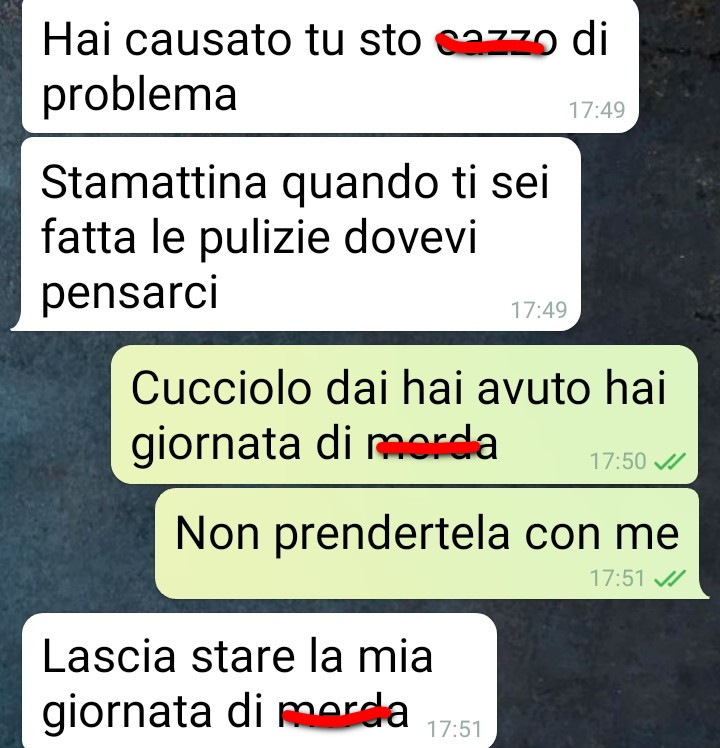
Task: Select the green "Cucciolo dai hai avuto" message
Action: pyautogui.click(x=404, y=415)
